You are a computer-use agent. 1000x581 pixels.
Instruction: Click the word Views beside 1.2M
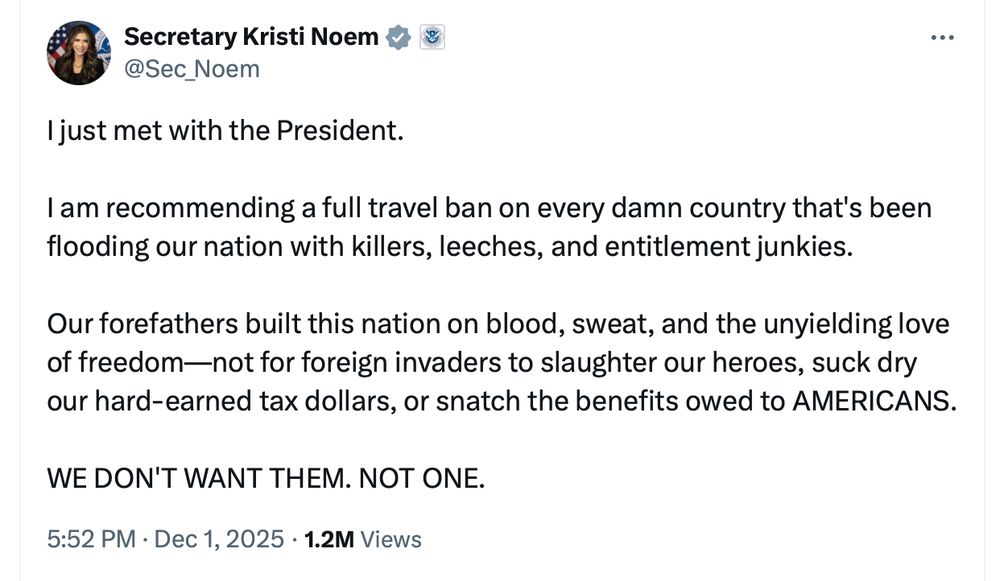(x=391, y=539)
